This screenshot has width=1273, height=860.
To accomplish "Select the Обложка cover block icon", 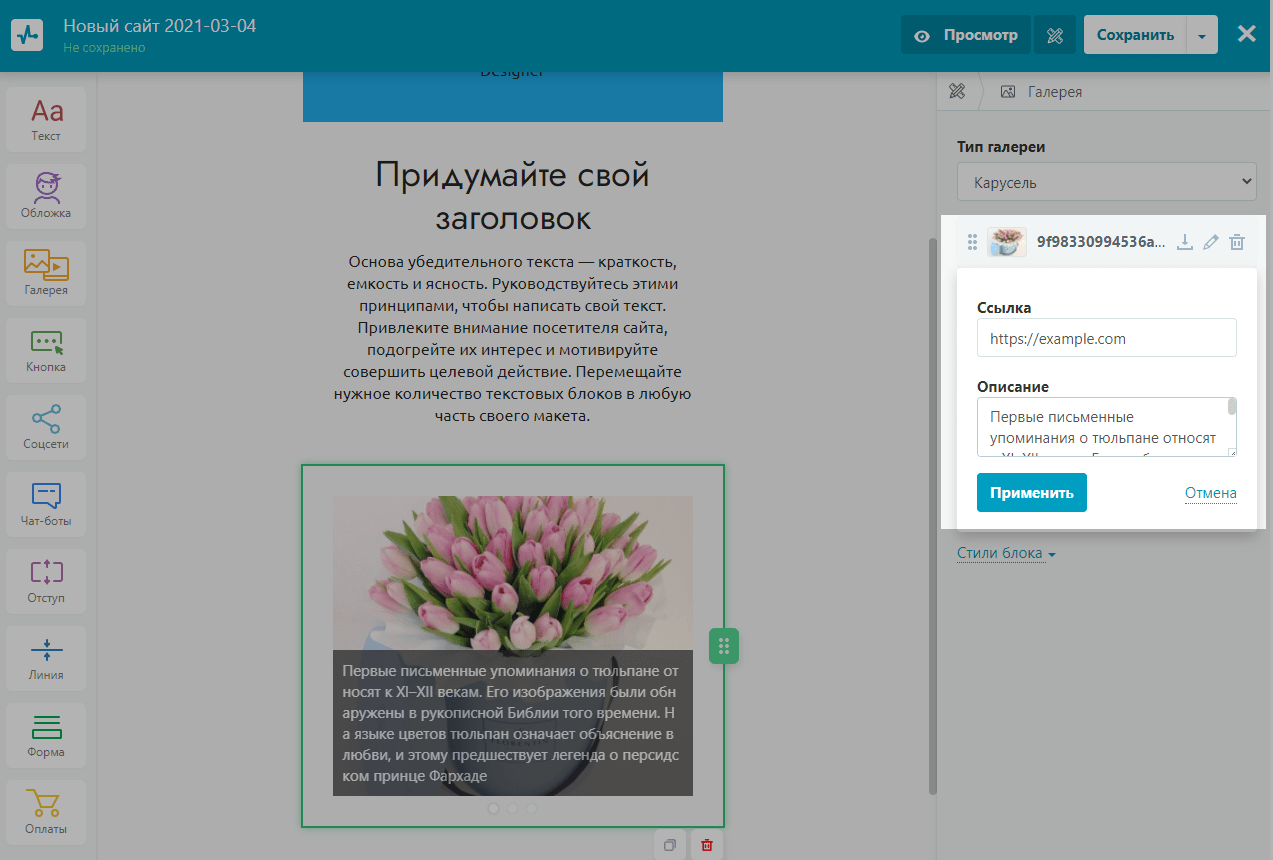I will point(46,195).
